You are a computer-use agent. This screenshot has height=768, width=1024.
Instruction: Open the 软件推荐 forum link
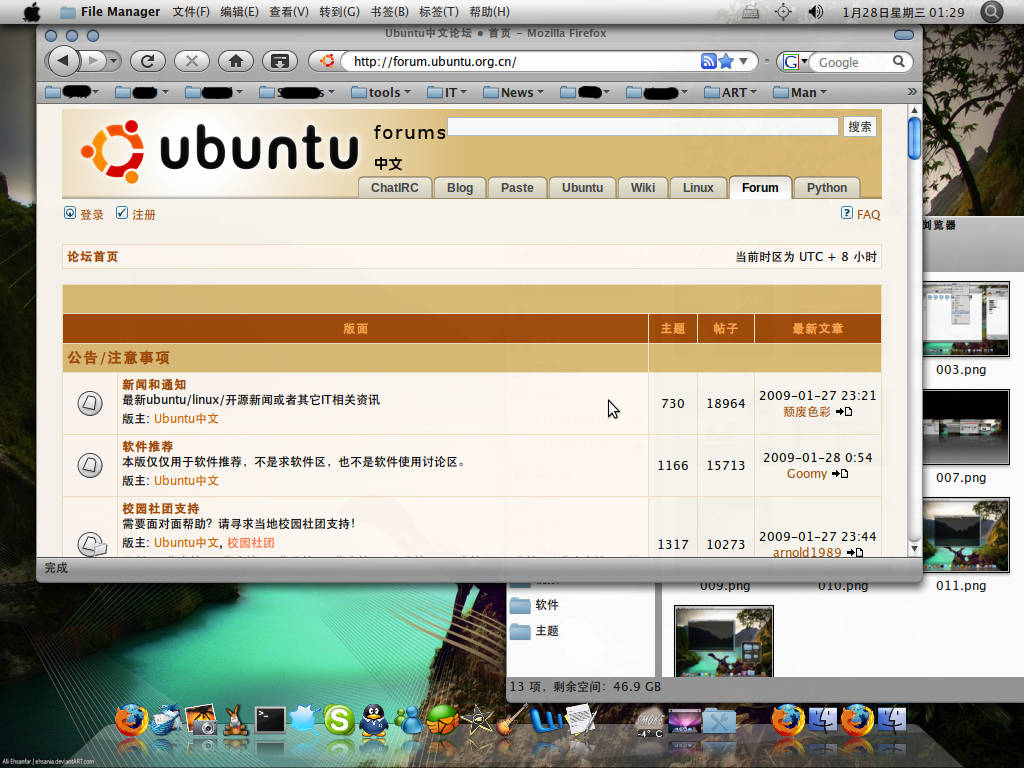148,447
